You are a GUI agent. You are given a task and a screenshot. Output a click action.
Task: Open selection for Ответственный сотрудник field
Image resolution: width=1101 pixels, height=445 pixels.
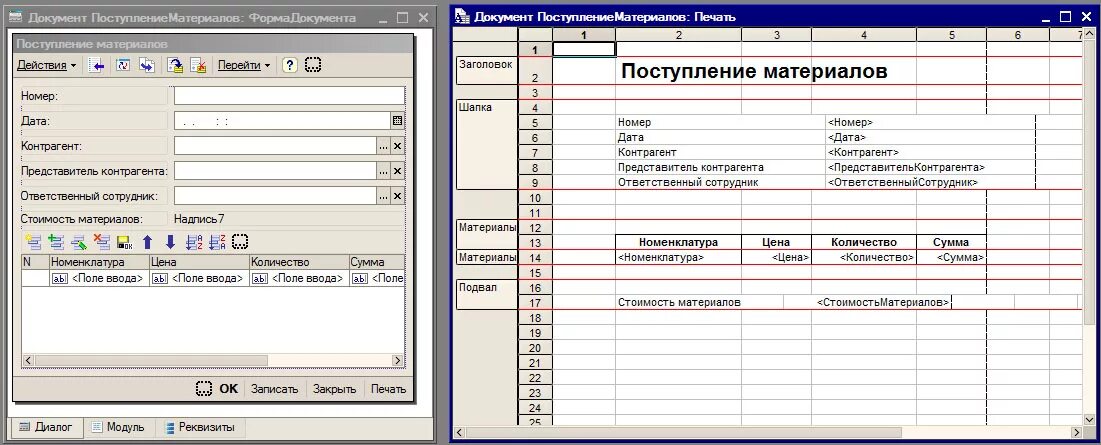383,197
